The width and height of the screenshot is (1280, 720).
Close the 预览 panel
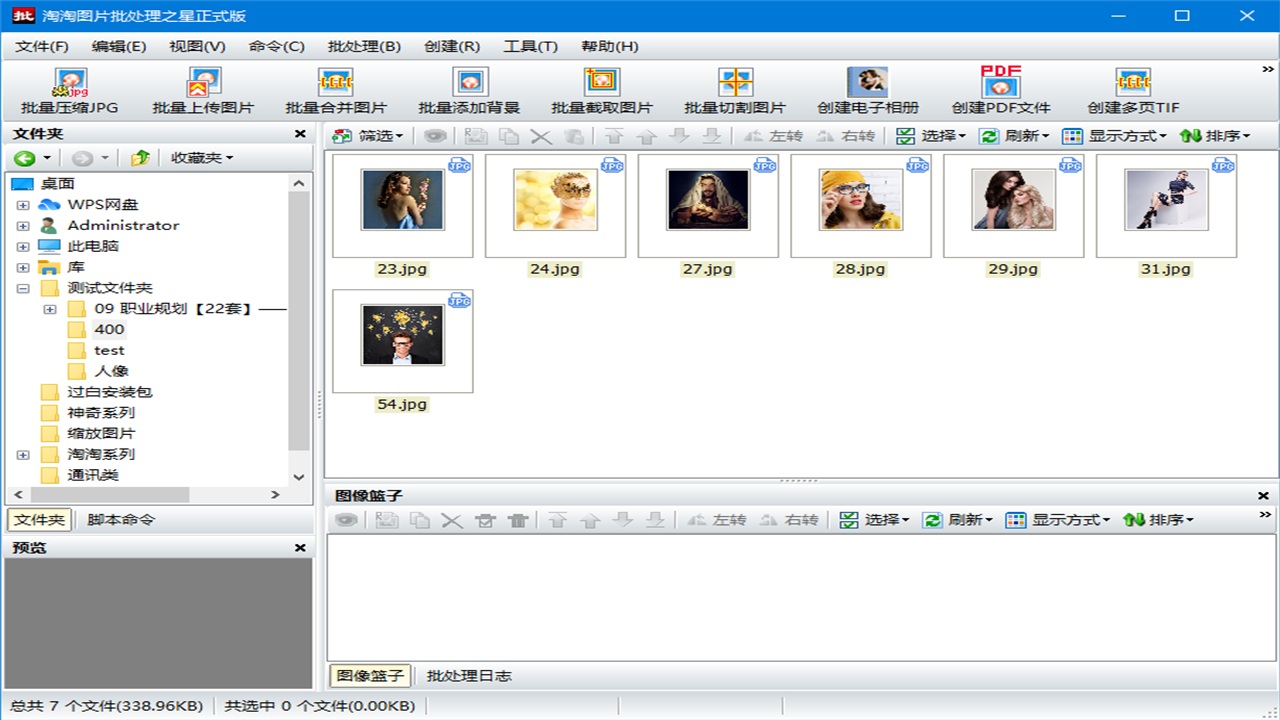300,548
